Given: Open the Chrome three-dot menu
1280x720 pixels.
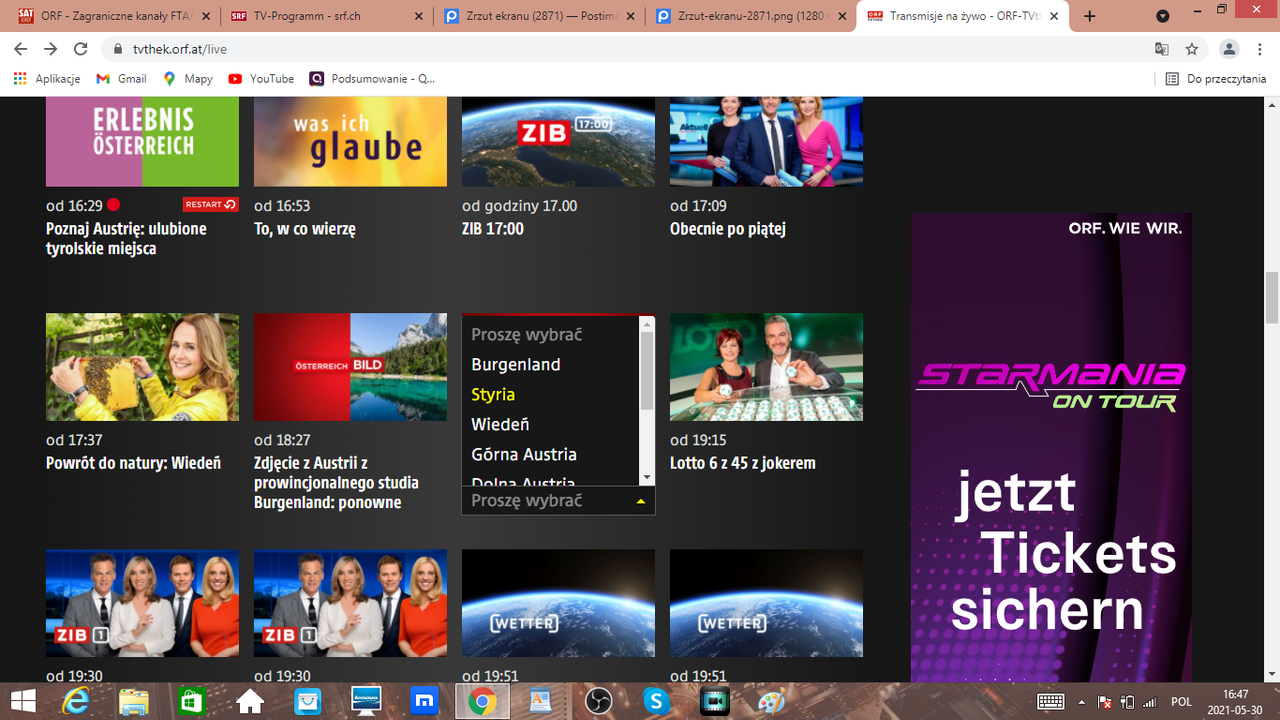Looking at the screenshot, I should pos(1259,49).
